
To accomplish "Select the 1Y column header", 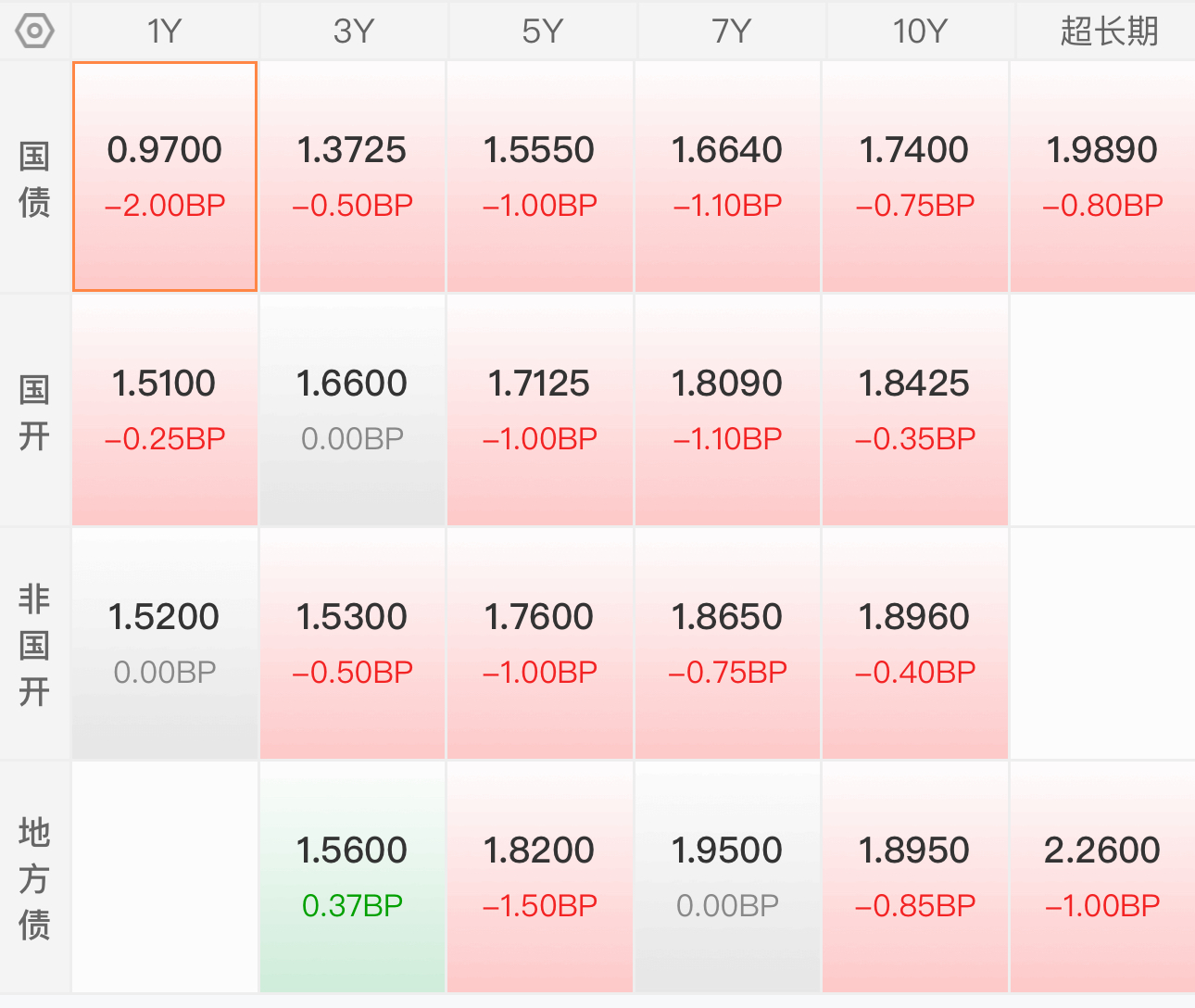I will [165, 31].
